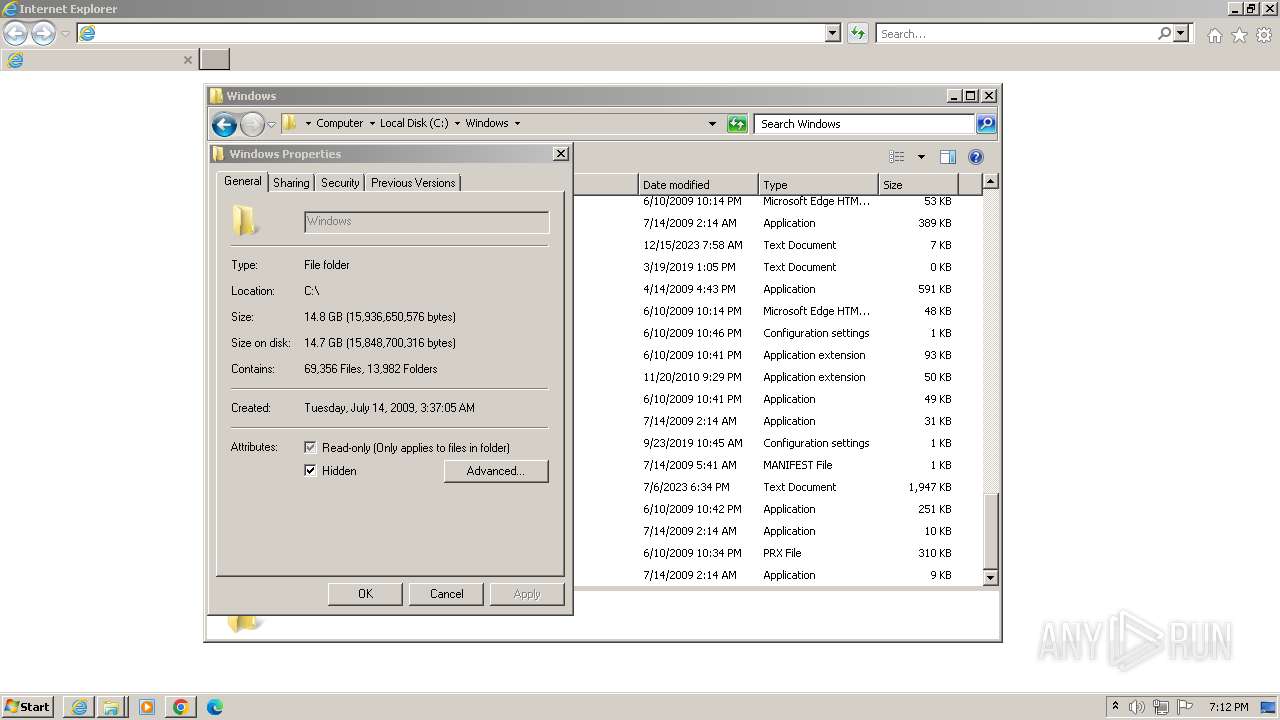Image resolution: width=1280 pixels, height=720 pixels.
Task: Open the network status tray icon
Action: tap(1161, 707)
